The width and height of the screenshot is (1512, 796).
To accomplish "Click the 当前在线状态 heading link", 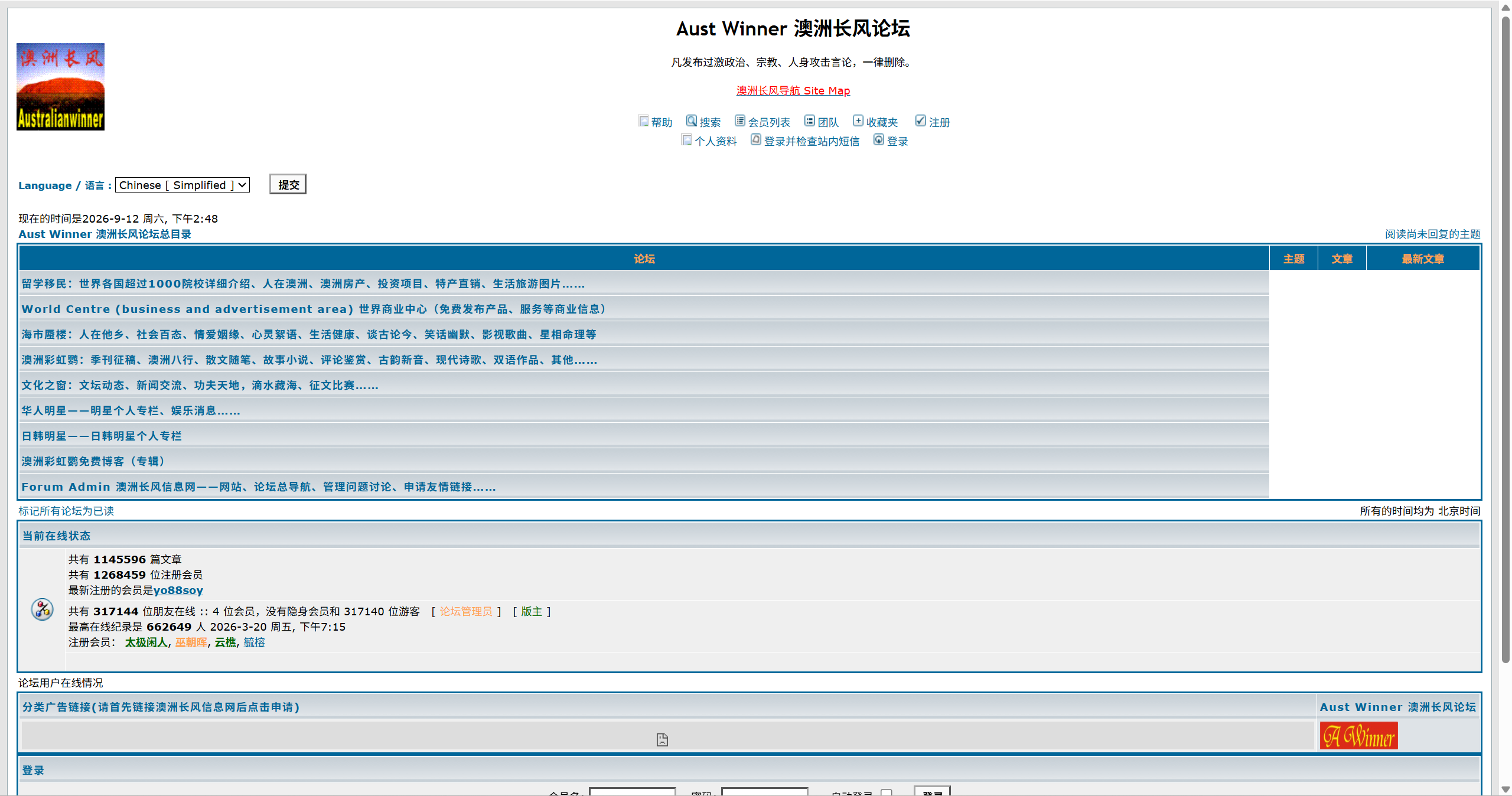I will pyautogui.click(x=56, y=536).
